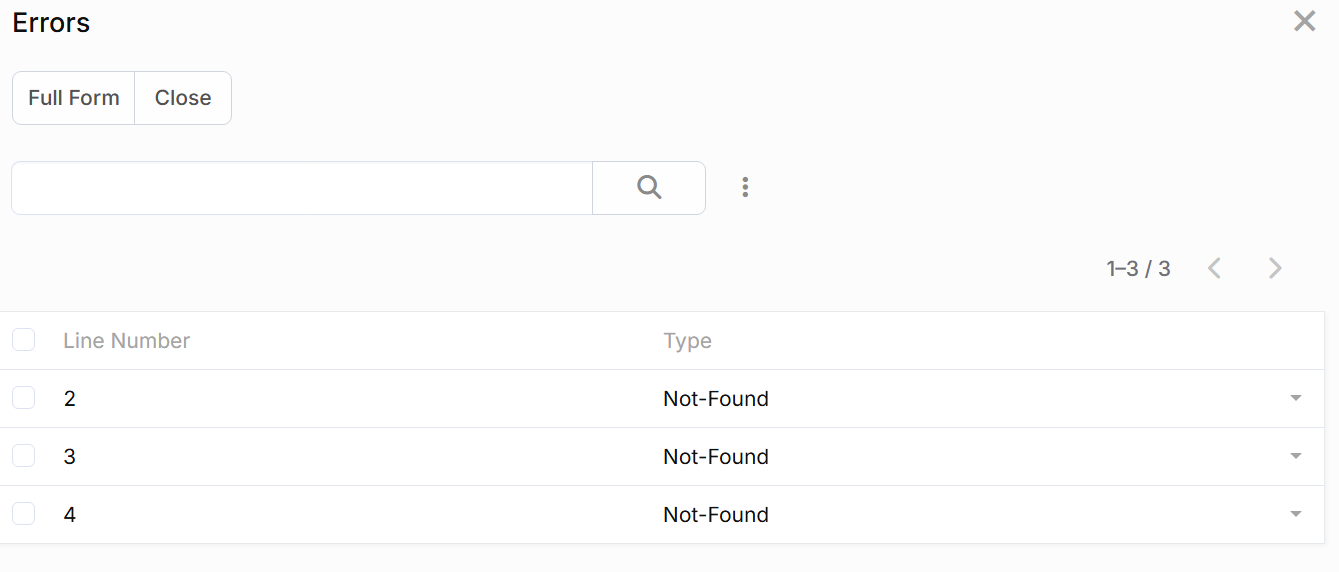Open the Full Form button

74,98
